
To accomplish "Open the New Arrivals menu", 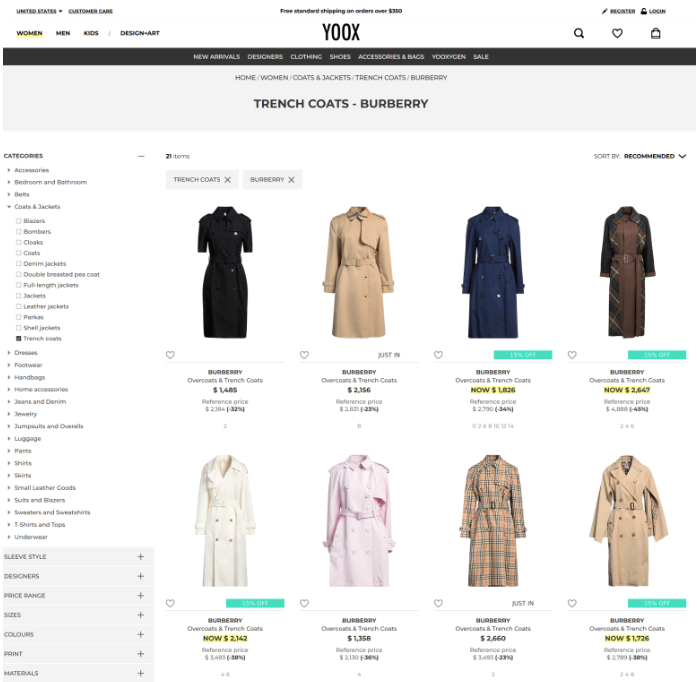I will pyautogui.click(x=215, y=57).
